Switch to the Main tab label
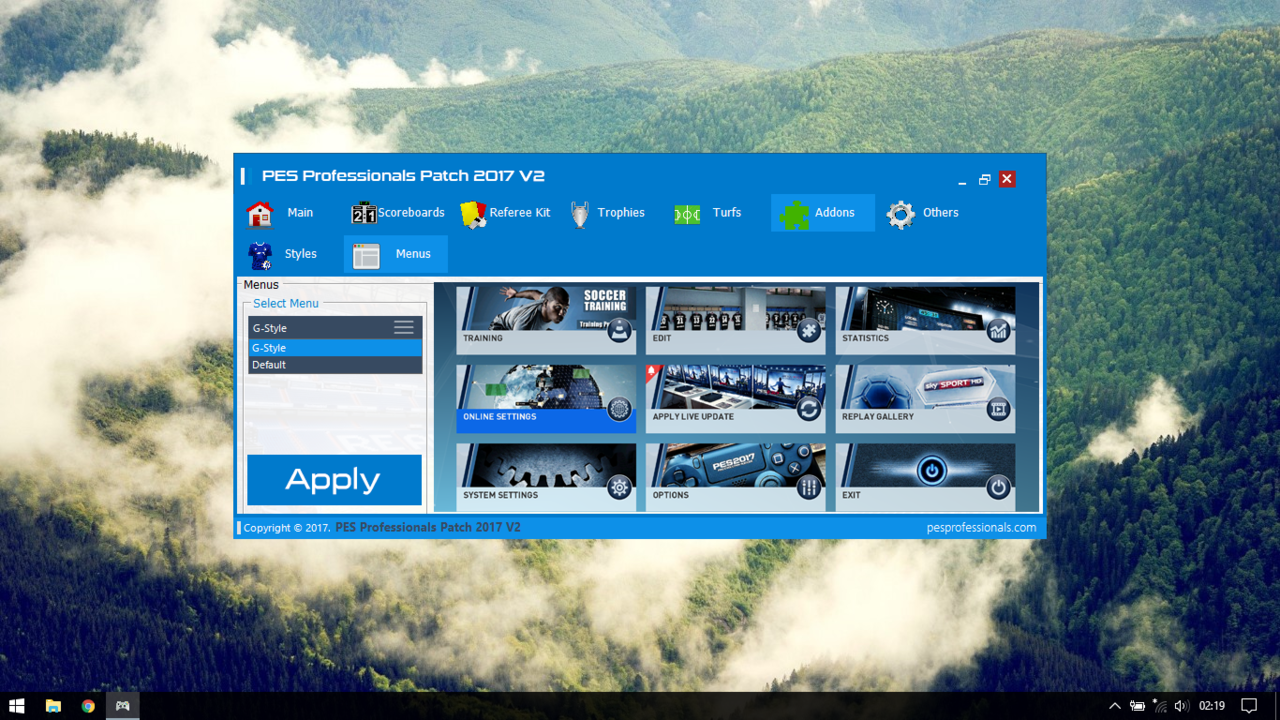Screen dimensions: 1280x720 tap(300, 213)
